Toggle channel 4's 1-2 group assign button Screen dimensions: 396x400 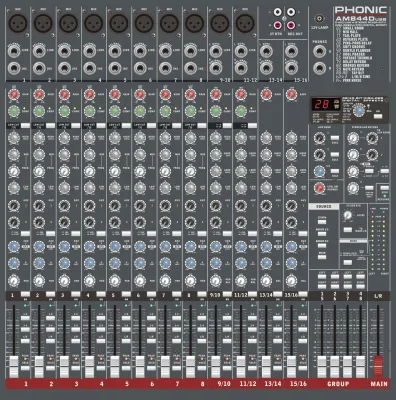pos(101,318)
